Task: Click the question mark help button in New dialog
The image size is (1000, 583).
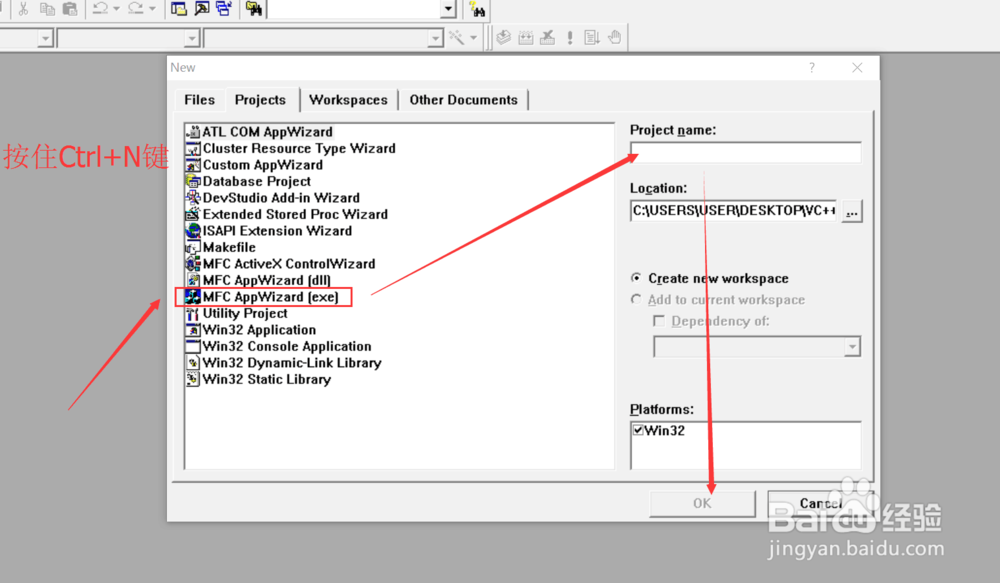Action: coord(811,68)
